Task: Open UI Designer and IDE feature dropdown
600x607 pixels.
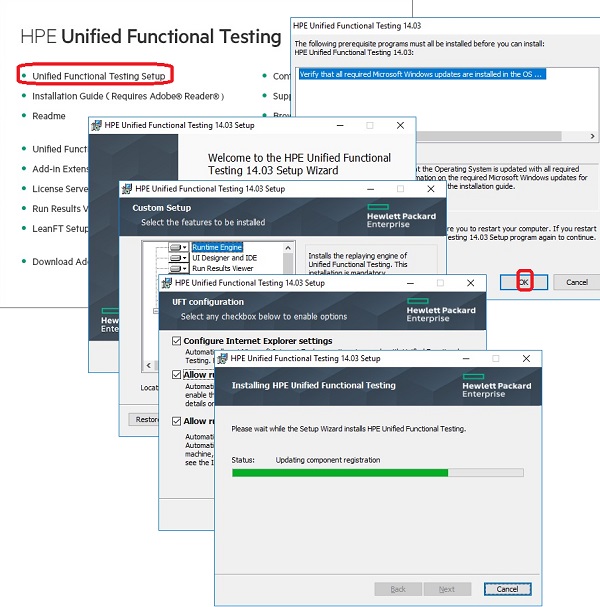Action: [x=178, y=258]
